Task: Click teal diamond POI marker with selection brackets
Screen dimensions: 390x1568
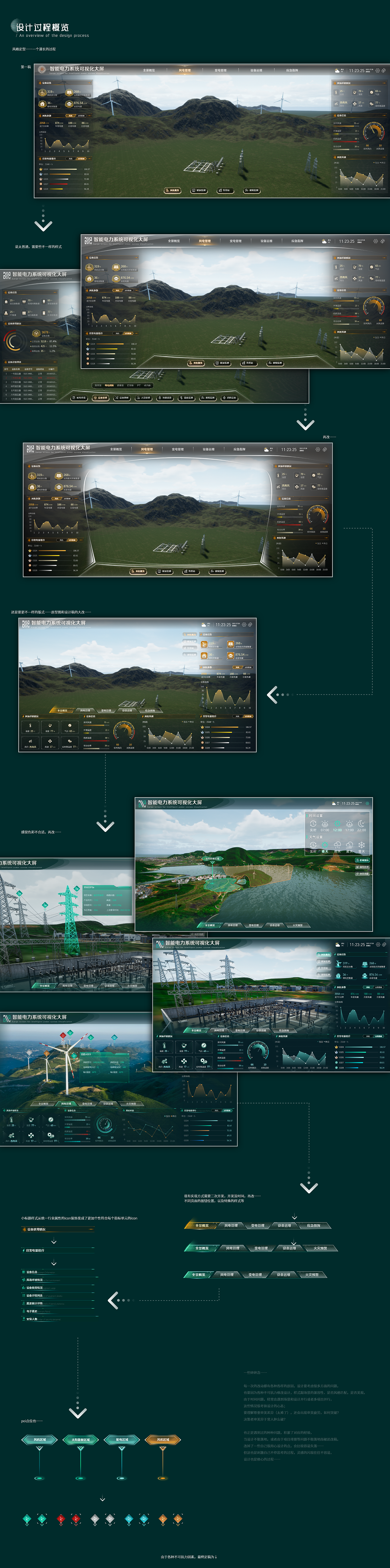Action: tap(42, 1519)
